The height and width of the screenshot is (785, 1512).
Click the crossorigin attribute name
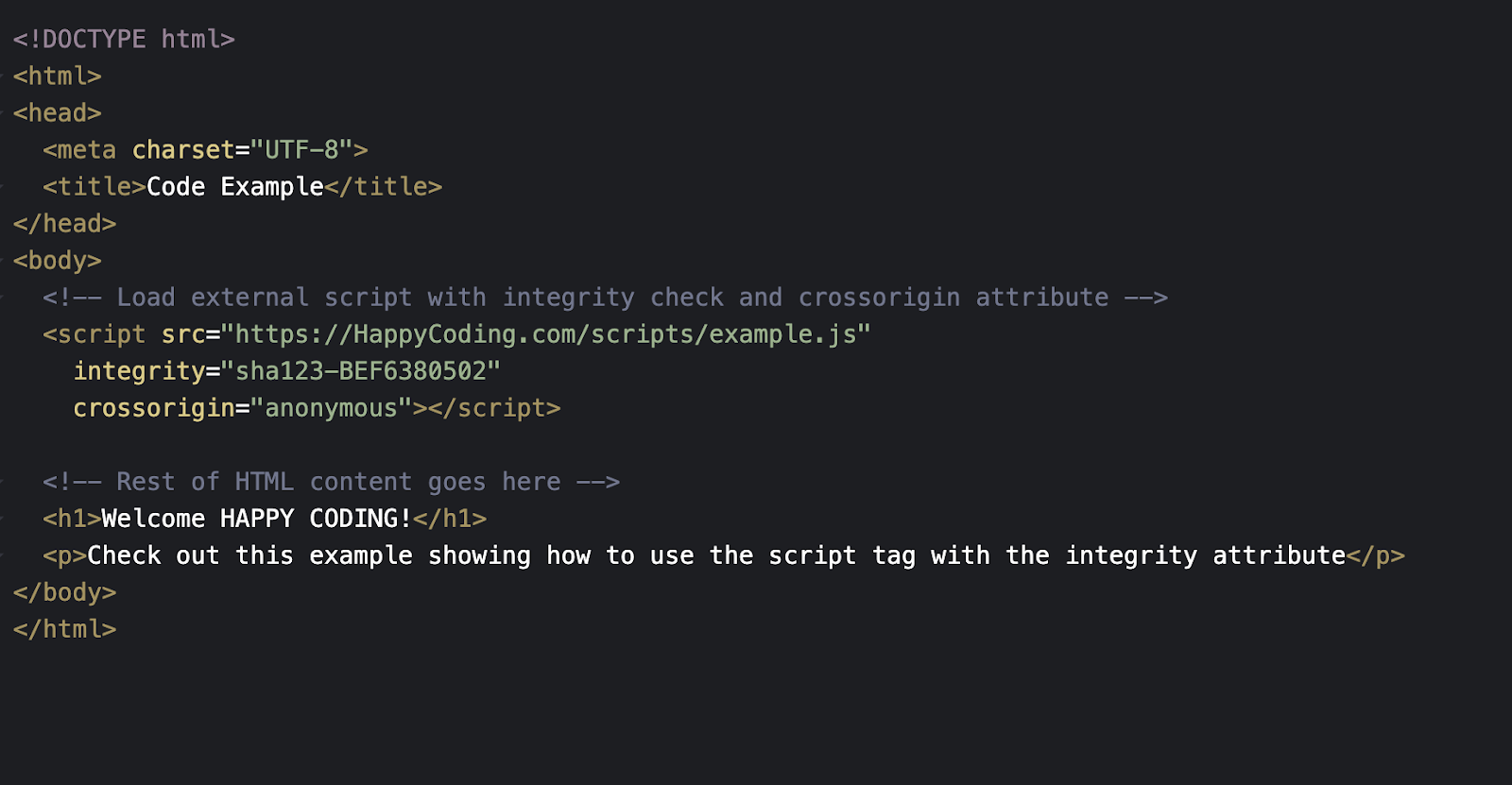[x=154, y=408]
